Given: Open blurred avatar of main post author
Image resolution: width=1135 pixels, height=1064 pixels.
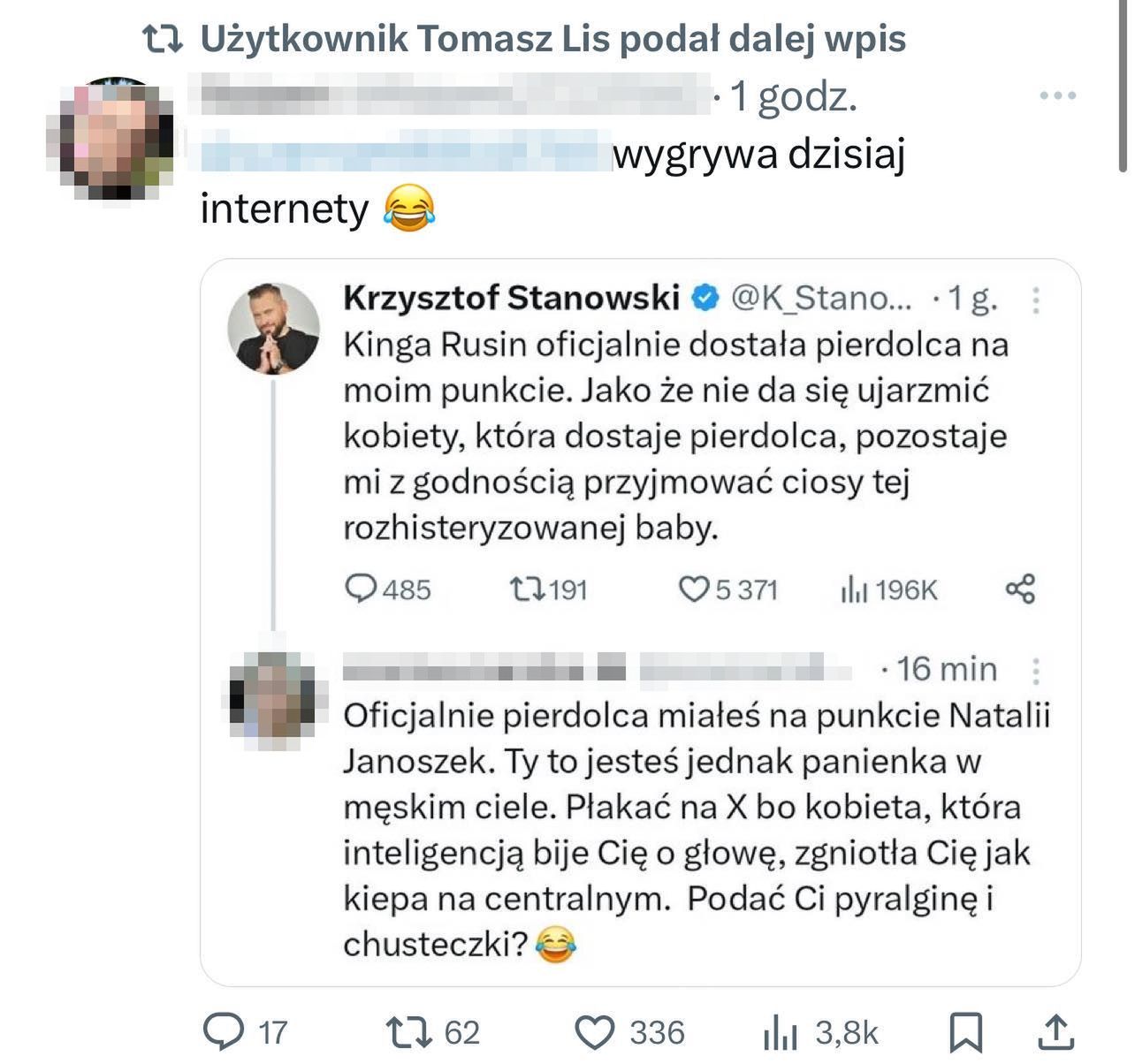Looking at the screenshot, I should click(110, 138).
